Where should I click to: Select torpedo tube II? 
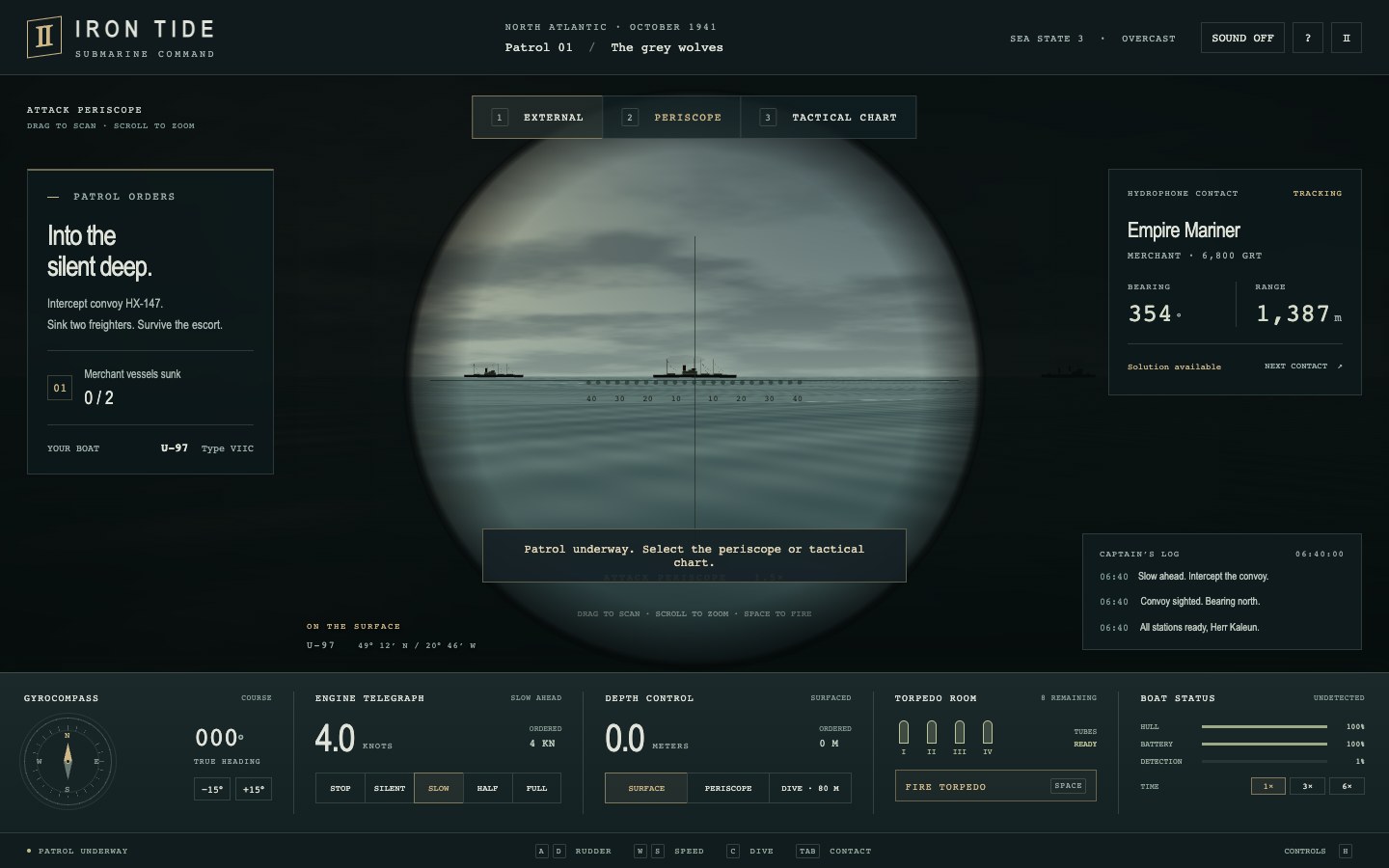click(x=932, y=732)
